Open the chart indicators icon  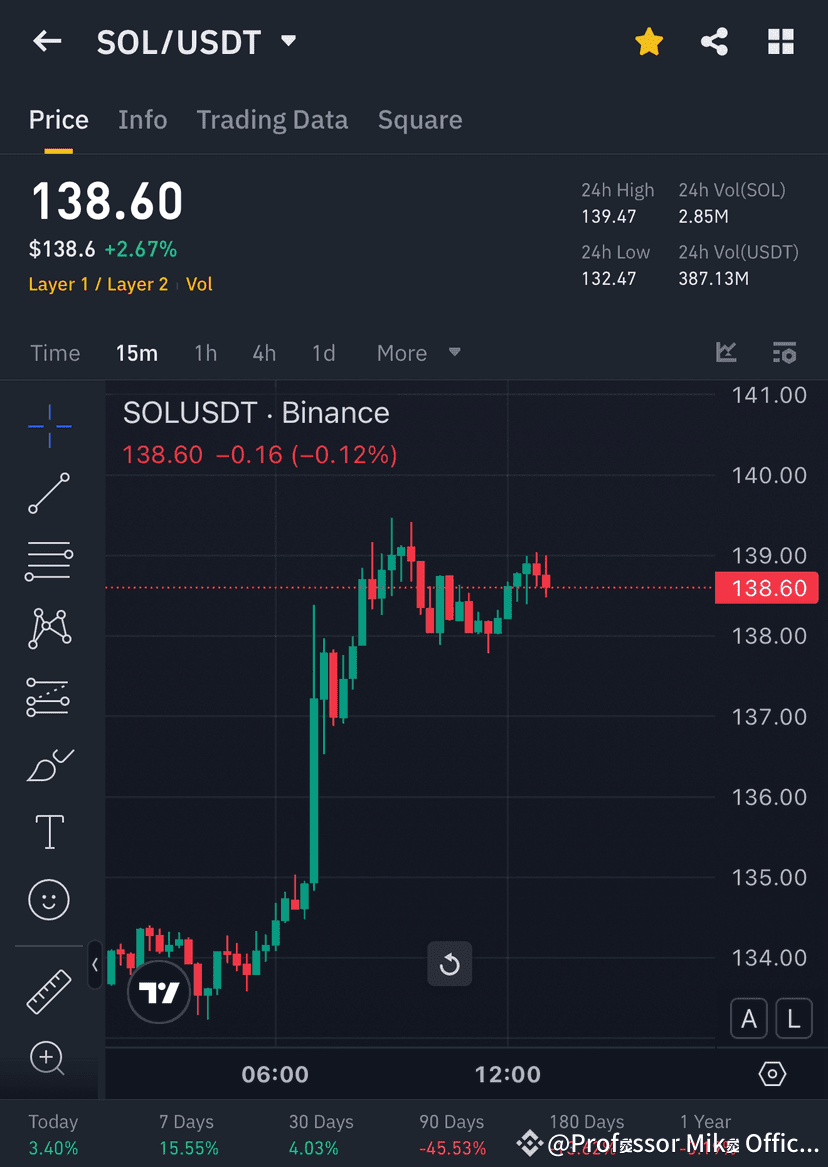pyautogui.click(x=726, y=352)
